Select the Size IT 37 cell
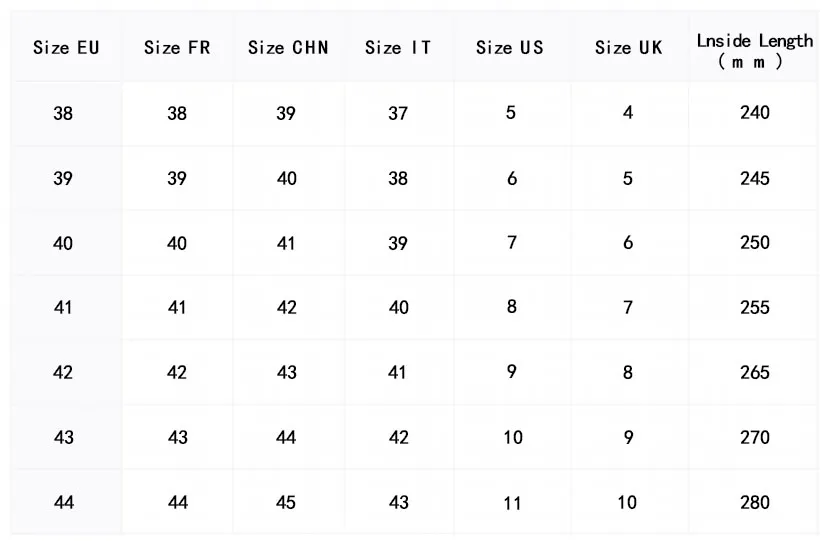Viewport: 828px width, 541px height. tap(398, 114)
